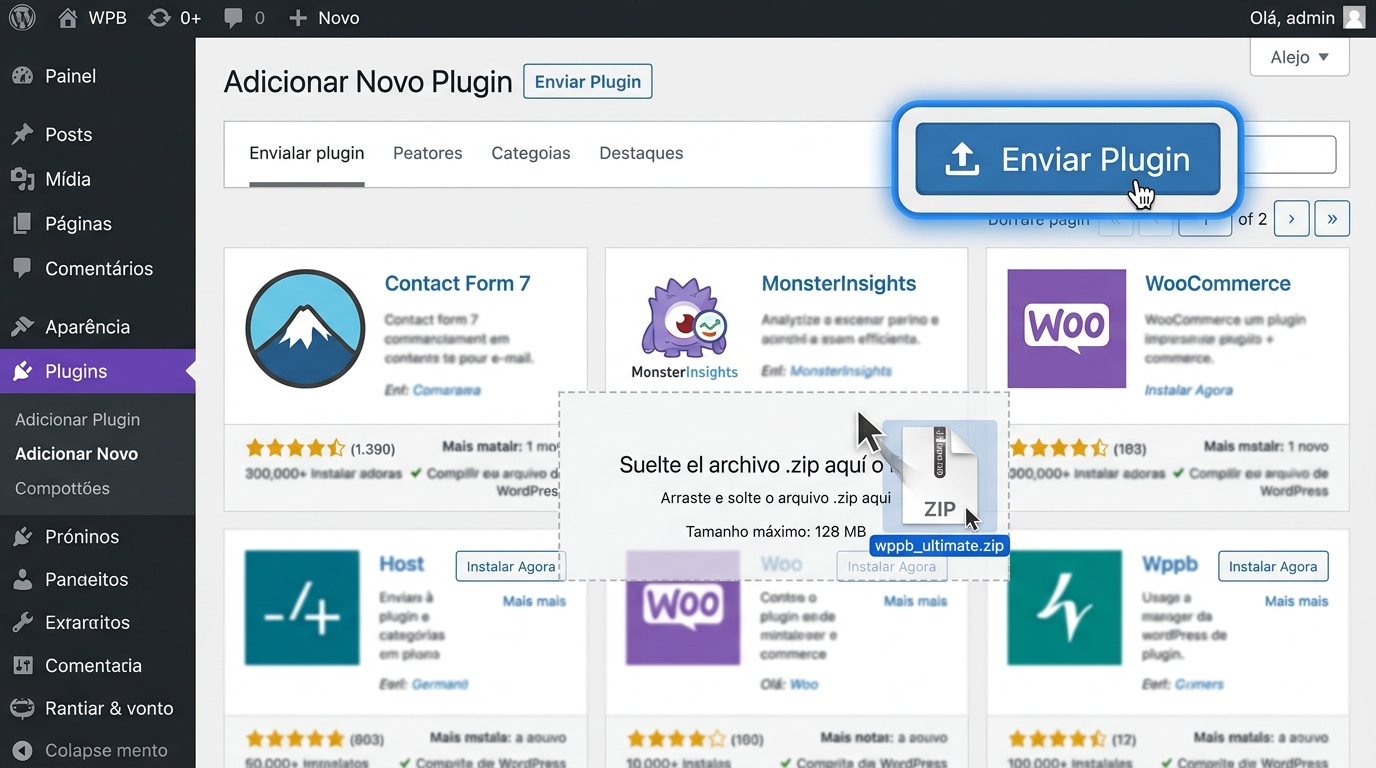Click small Enviar Plugin button near title
The width and height of the screenshot is (1376, 768).
coord(588,82)
